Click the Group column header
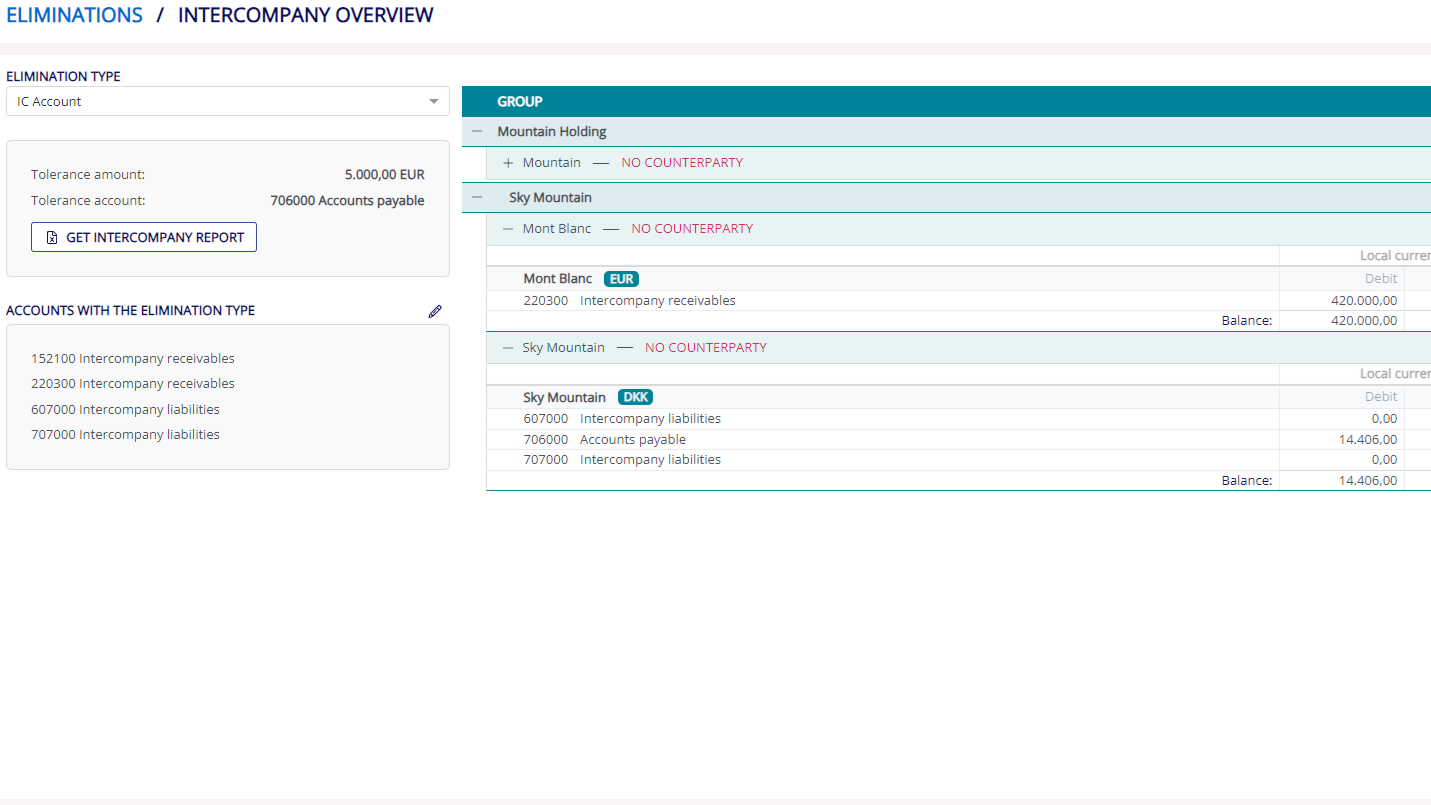 tap(520, 102)
